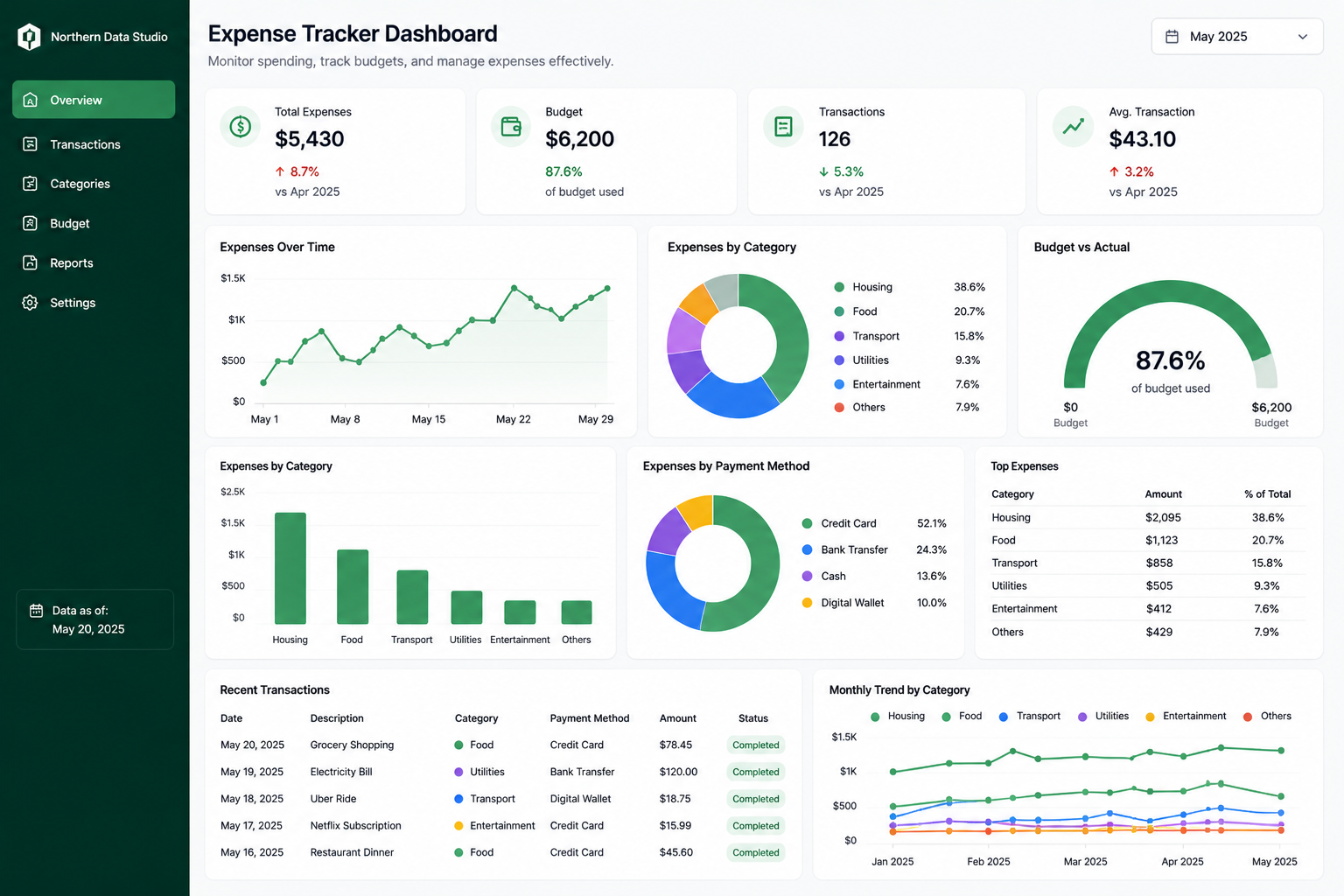The image size is (1344, 896).
Task: Click the Settings gear icon in sidebar
Action: (31, 303)
